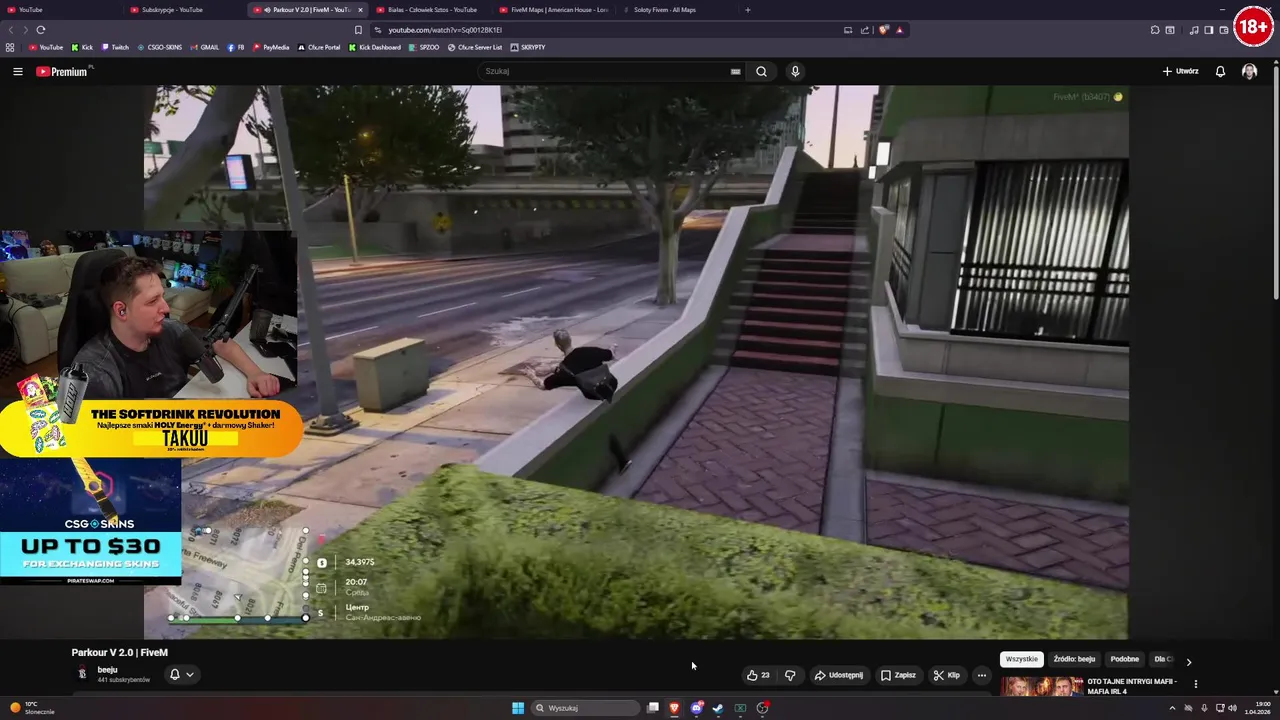The height and width of the screenshot is (720, 1280).
Task: Dislike the video with thumbs down
Action: coord(790,675)
